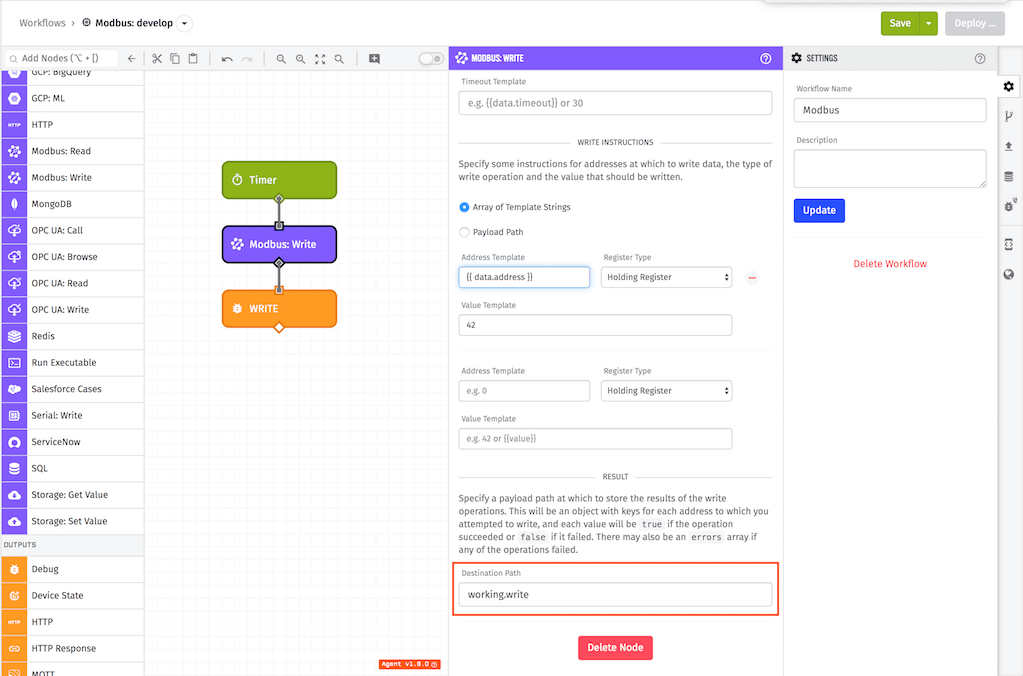Zoom in on the workflow canvas
Image resolution: width=1023 pixels, height=676 pixels.
coord(300,59)
